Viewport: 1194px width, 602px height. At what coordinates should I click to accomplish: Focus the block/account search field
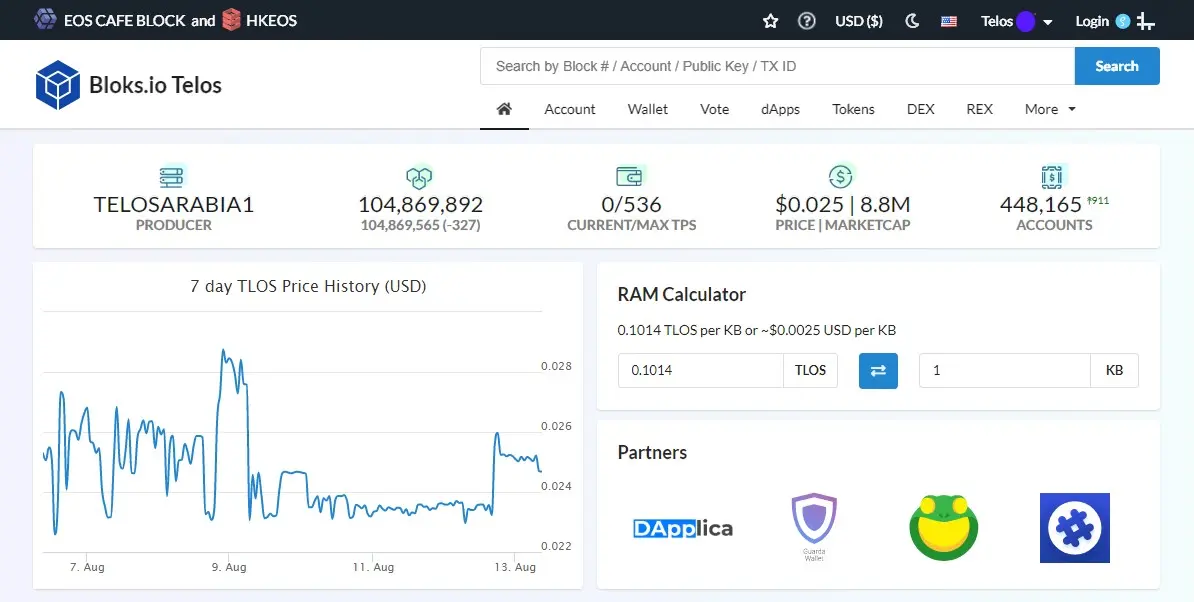(777, 66)
